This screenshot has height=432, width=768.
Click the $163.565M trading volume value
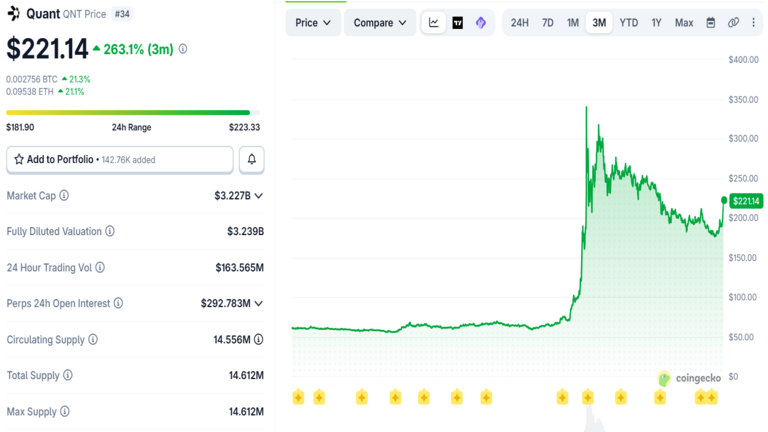(240, 267)
